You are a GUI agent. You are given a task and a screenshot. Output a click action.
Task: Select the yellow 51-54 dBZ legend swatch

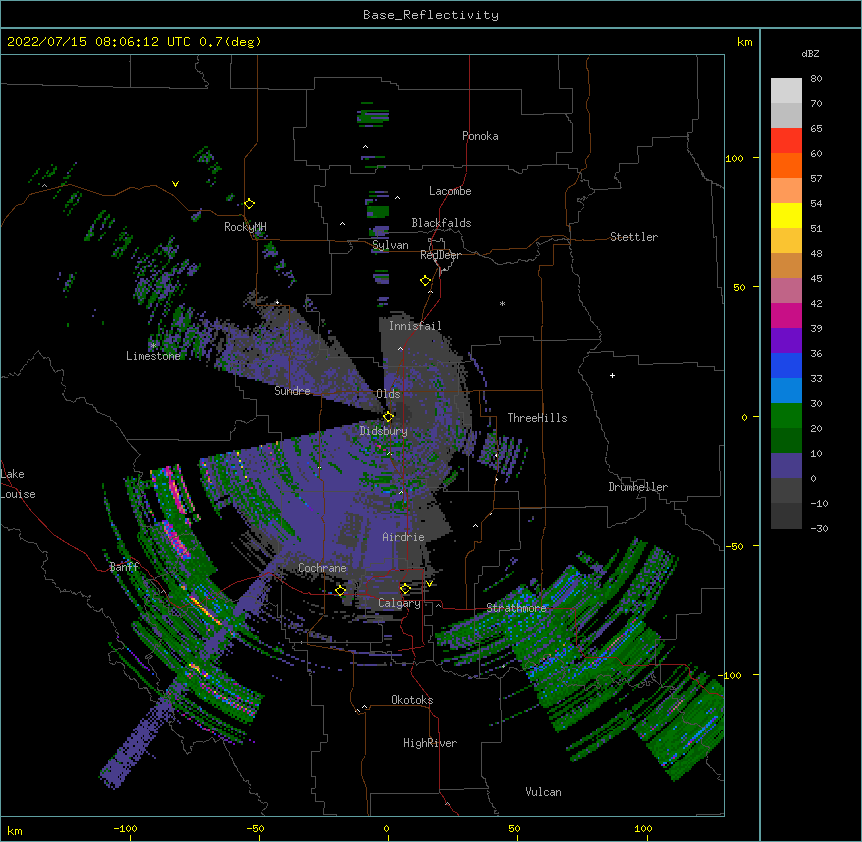pyautogui.click(x=786, y=215)
